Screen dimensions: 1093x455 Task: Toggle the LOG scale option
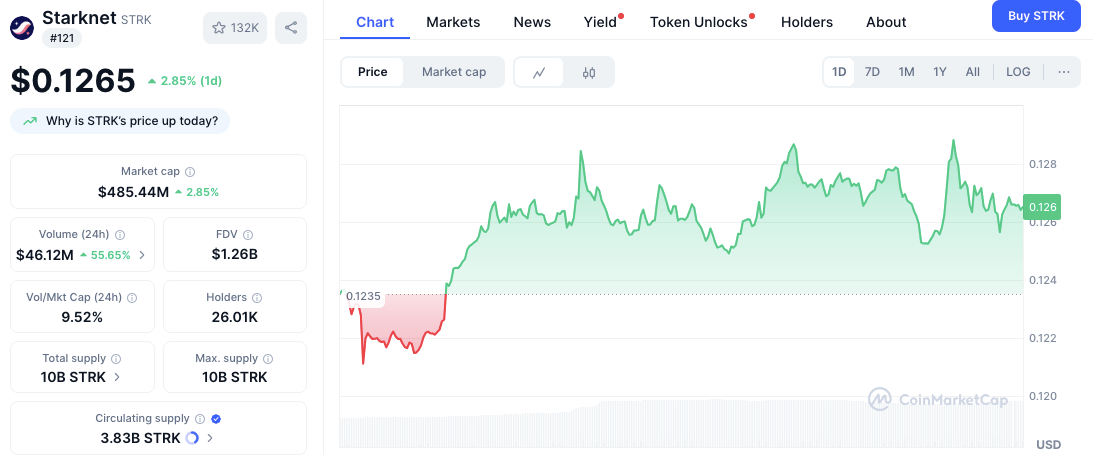(1018, 72)
